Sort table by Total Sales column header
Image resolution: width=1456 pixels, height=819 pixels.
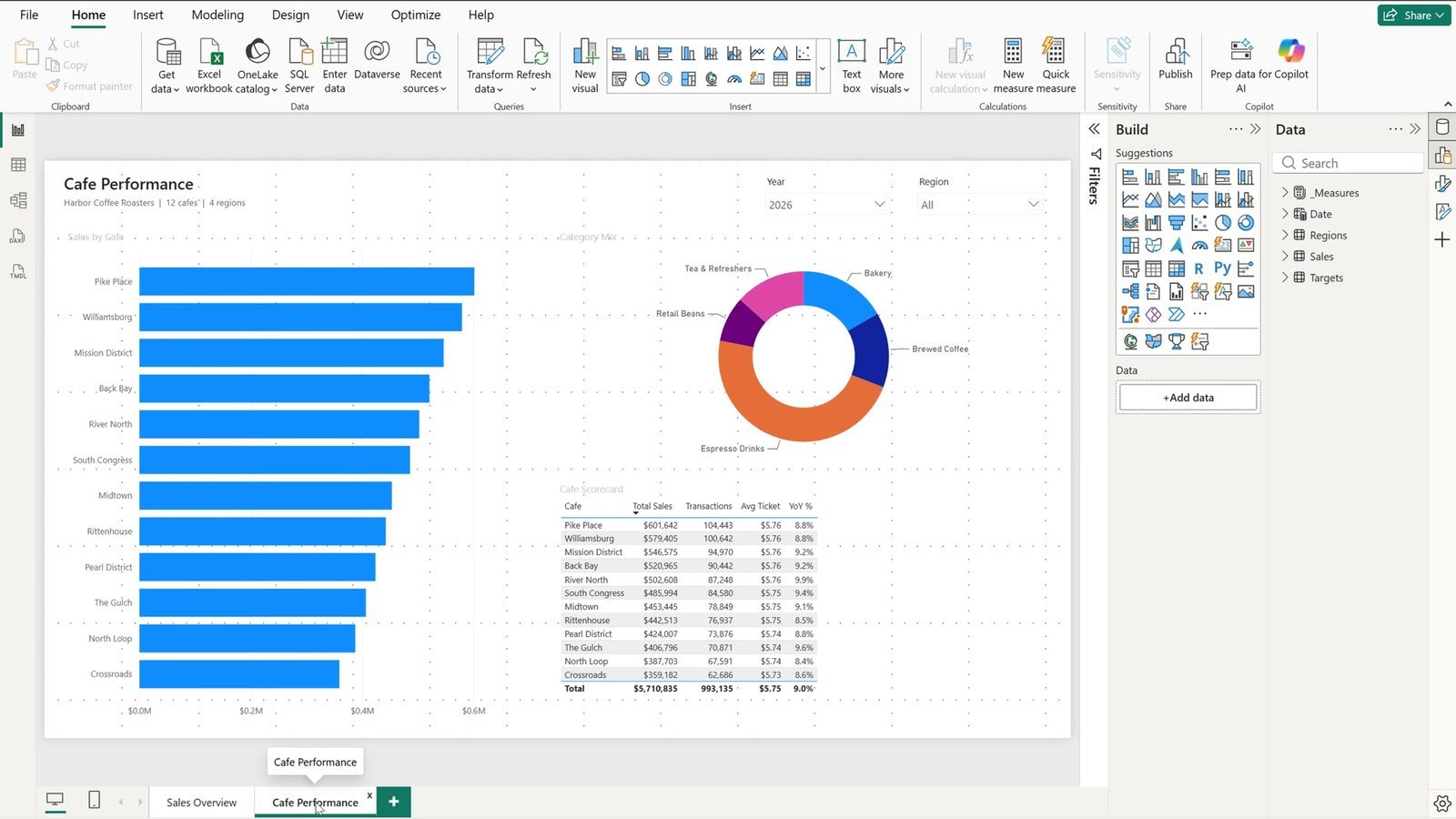[x=652, y=506]
